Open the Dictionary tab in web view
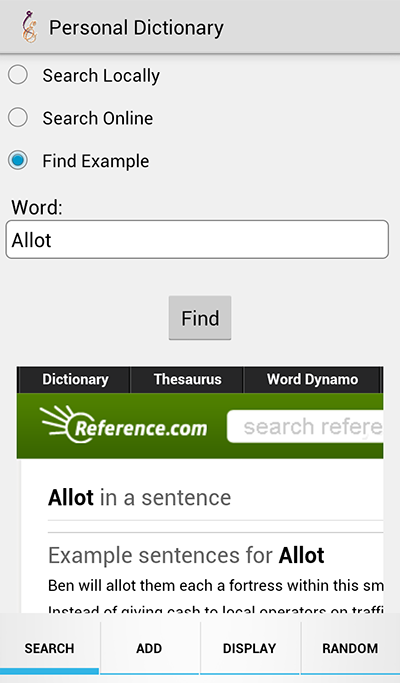The width and height of the screenshot is (400, 683). (x=75, y=379)
